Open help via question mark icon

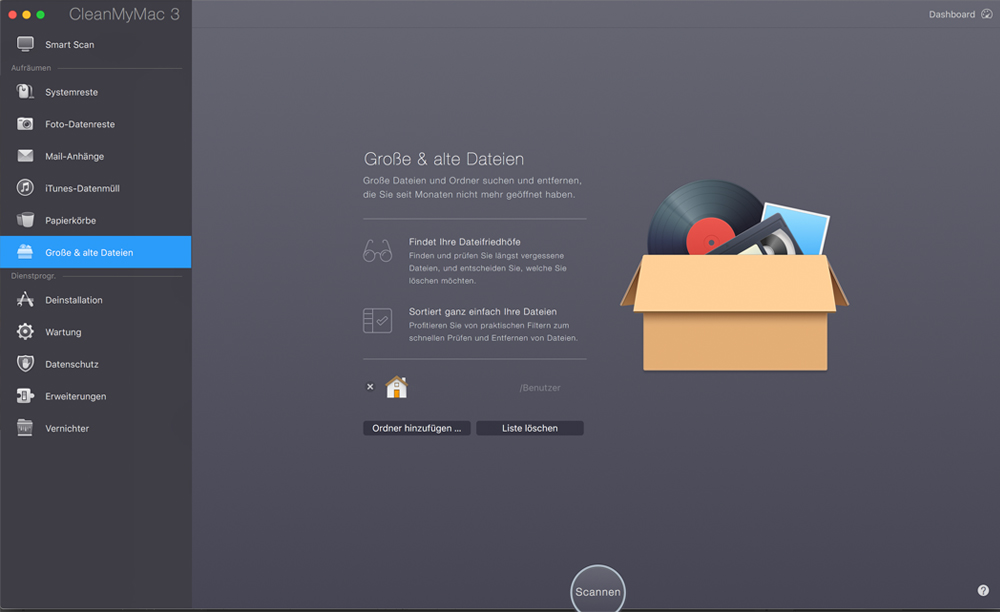(983, 590)
